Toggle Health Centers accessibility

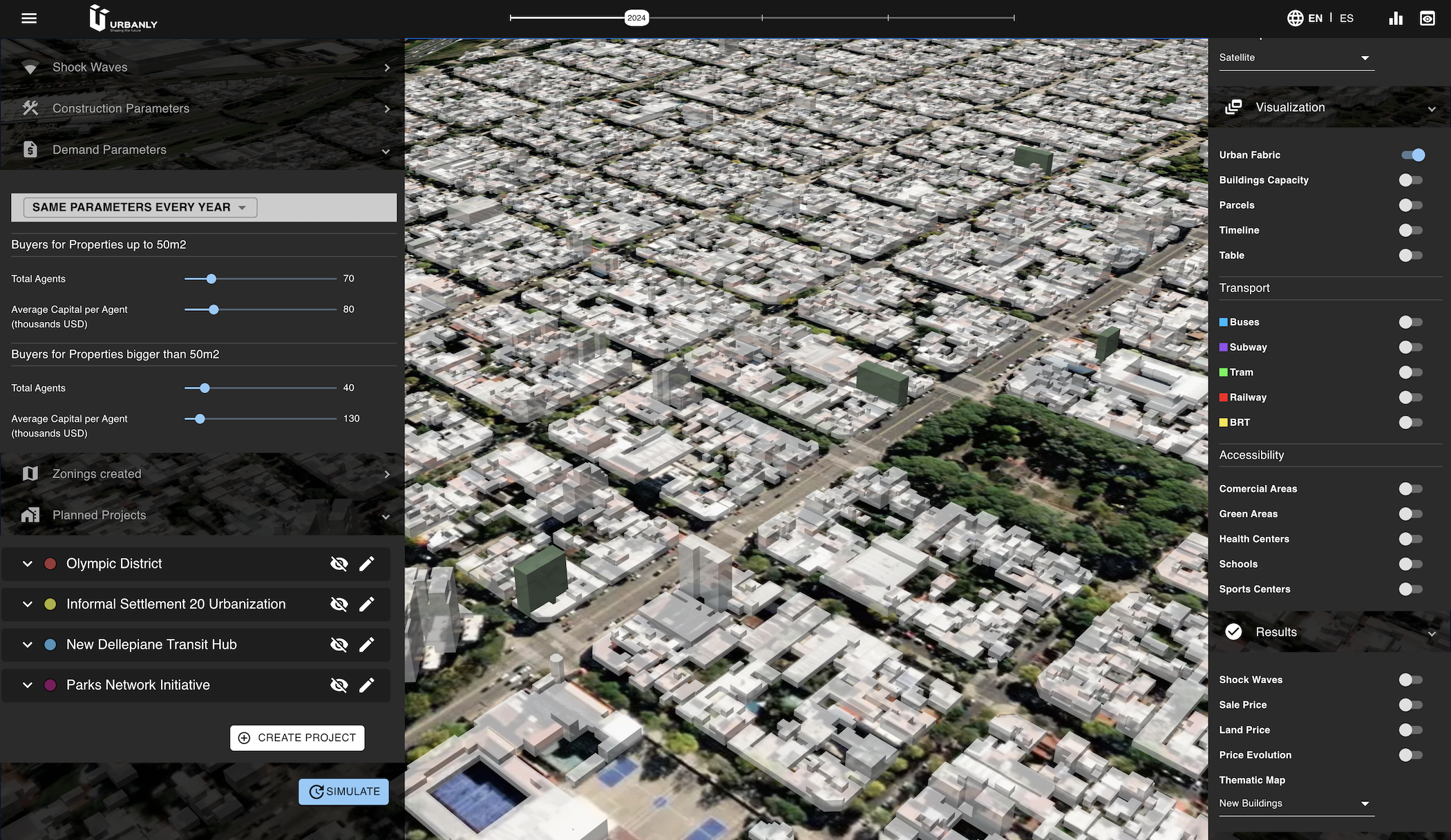click(x=1411, y=539)
